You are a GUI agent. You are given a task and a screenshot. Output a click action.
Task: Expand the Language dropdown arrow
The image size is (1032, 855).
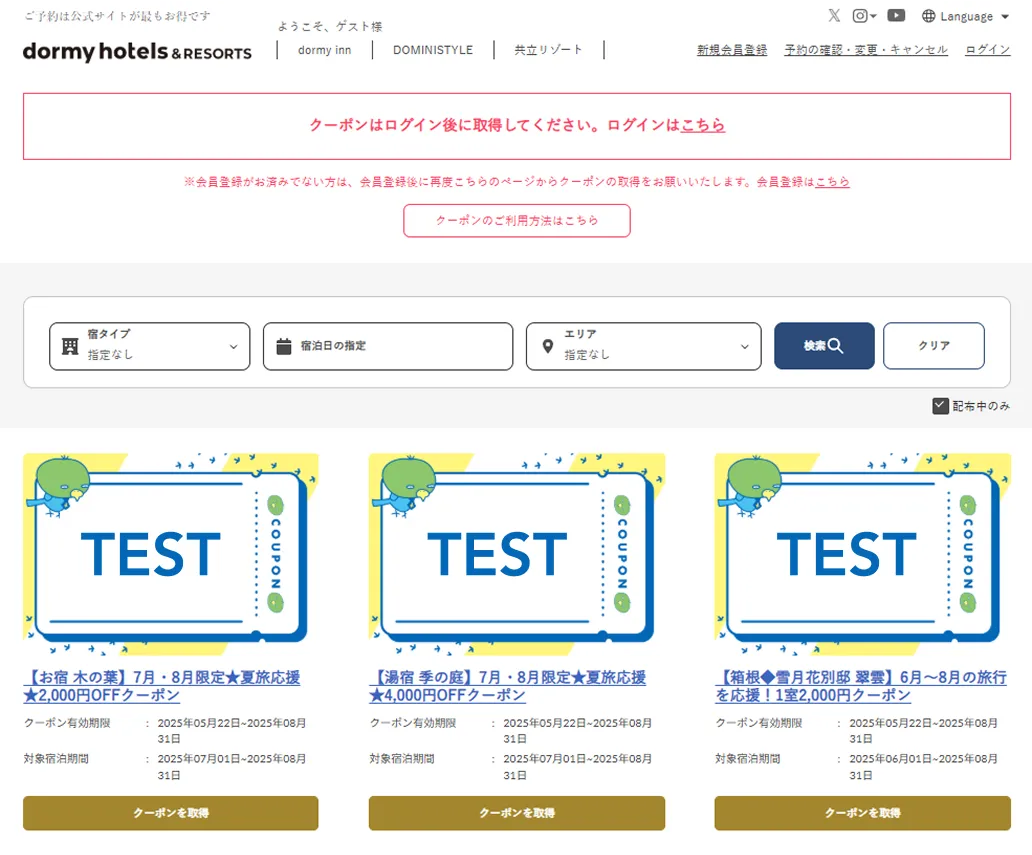(x=1004, y=16)
